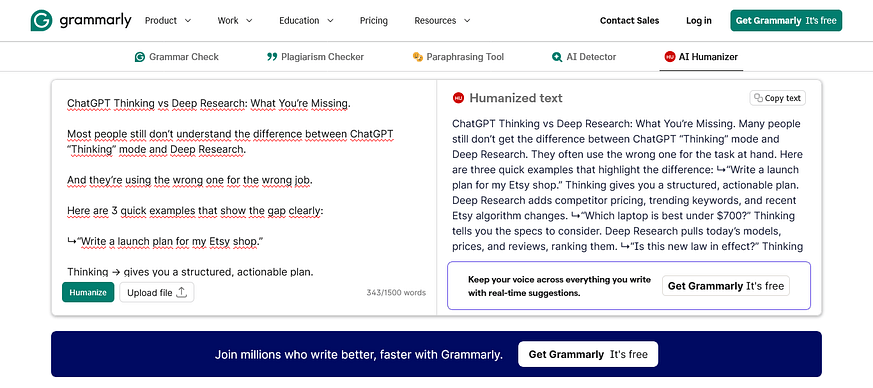This screenshot has height=388, width=873.
Task: Expand the Resources dropdown chevron
Action: (467, 21)
